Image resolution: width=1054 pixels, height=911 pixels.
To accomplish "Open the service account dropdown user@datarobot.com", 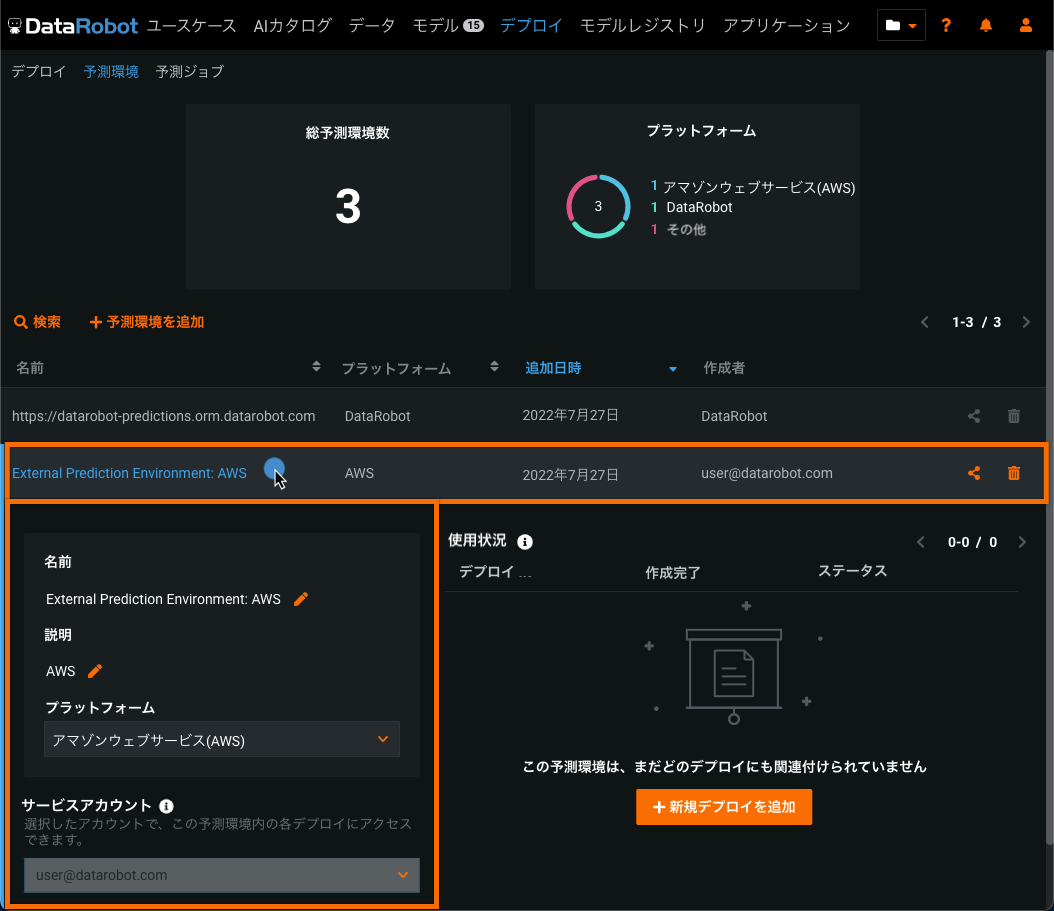I will (x=222, y=875).
